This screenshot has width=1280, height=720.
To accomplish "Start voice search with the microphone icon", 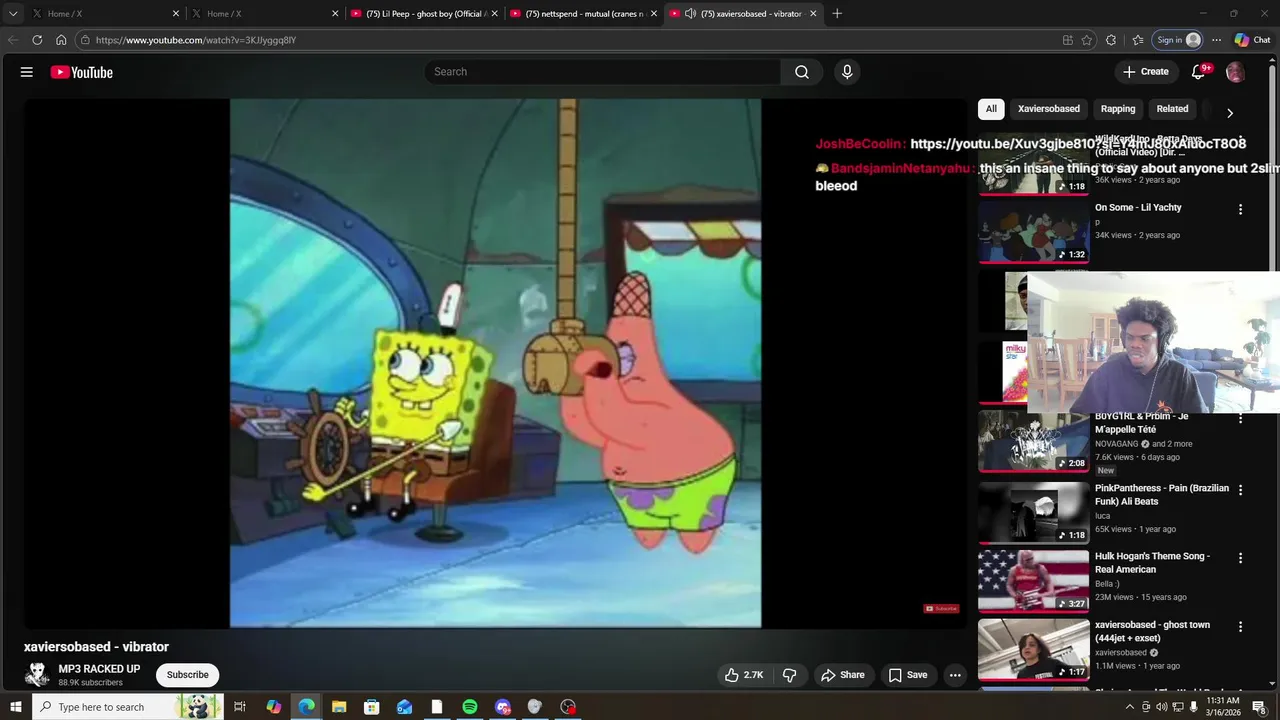I will (847, 72).
